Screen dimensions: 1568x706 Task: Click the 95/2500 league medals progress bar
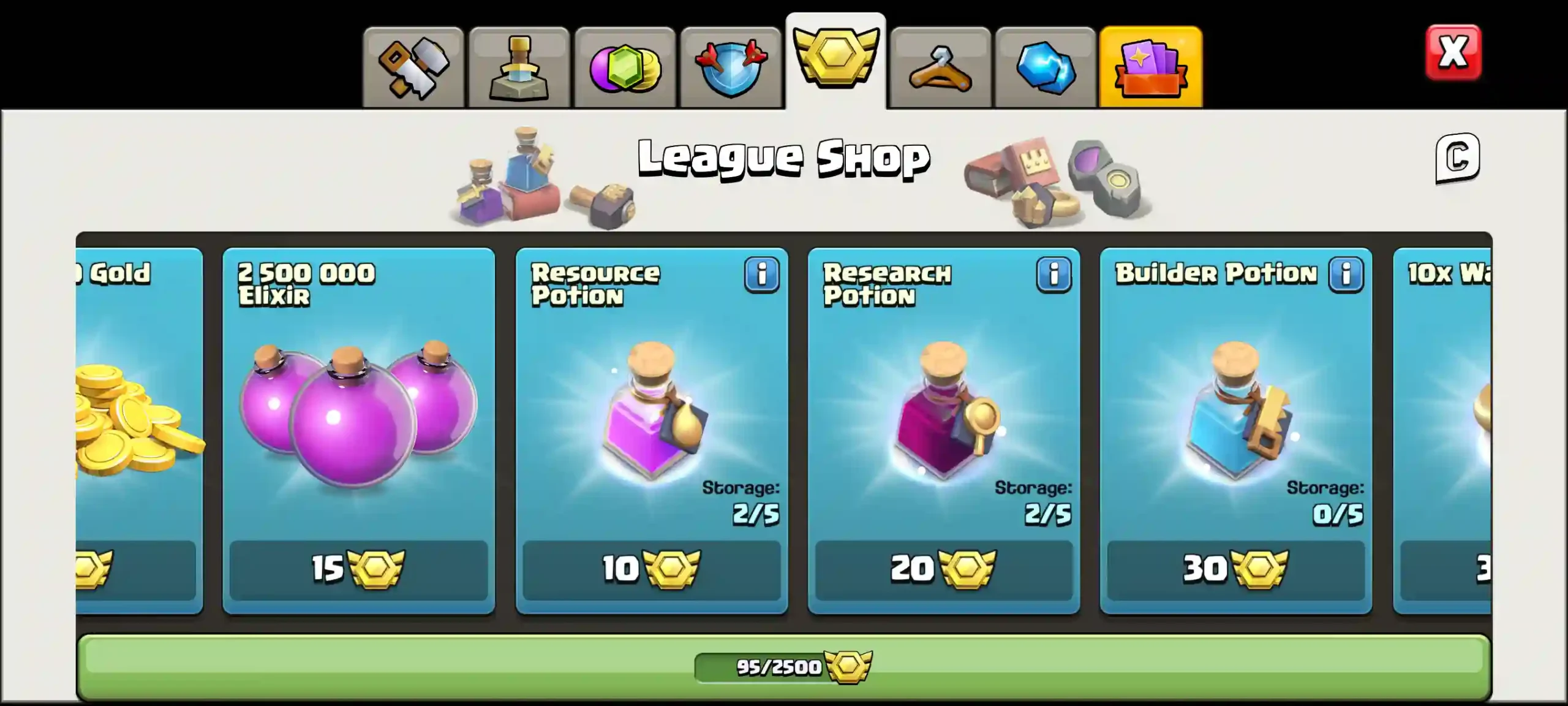(784, 667)
